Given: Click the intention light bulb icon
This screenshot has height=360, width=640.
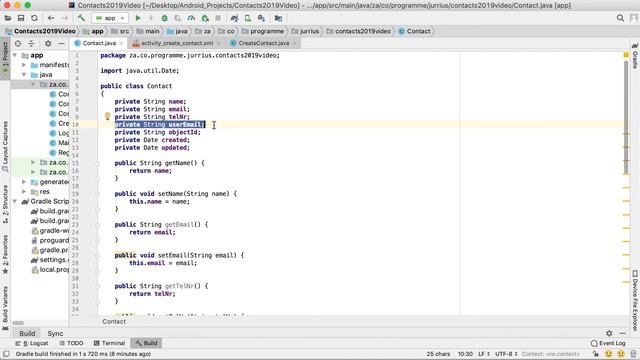Looking at the screenshot, I should (107, 116).
